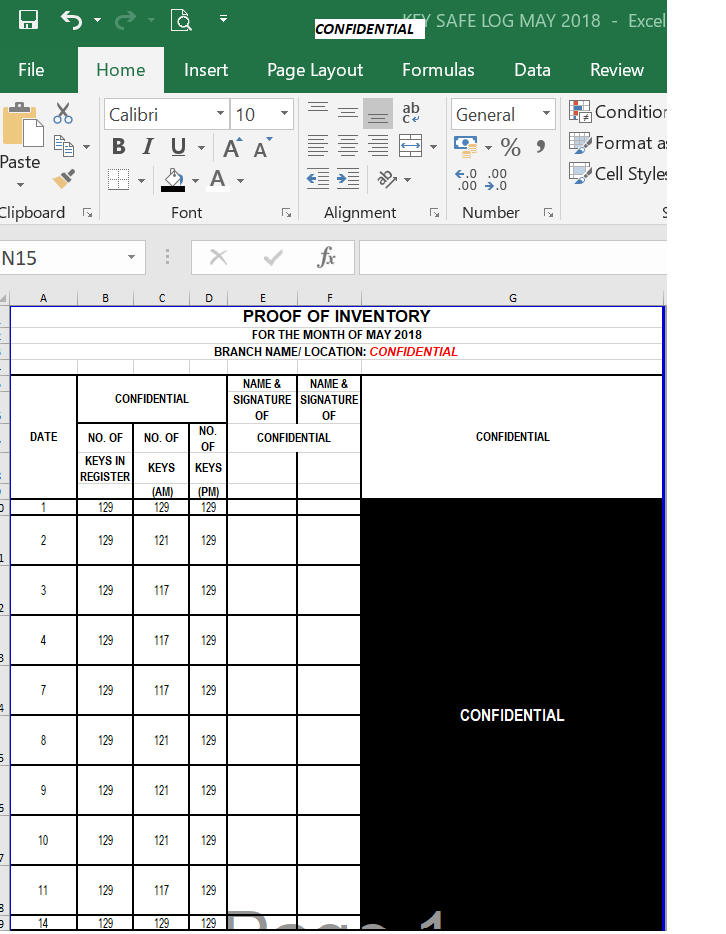Bottom-align the cell content
The width and height of the screenshot is (726, 934).
click(x=378, y=113)
